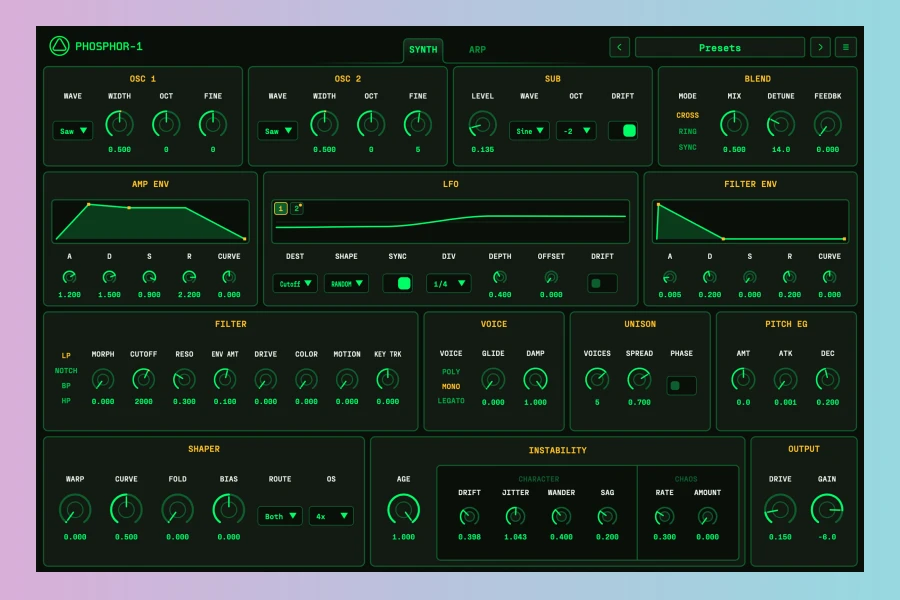Click the Instability JITTER knob
Screen dimensions: 900x600
(x=515, y=517)
